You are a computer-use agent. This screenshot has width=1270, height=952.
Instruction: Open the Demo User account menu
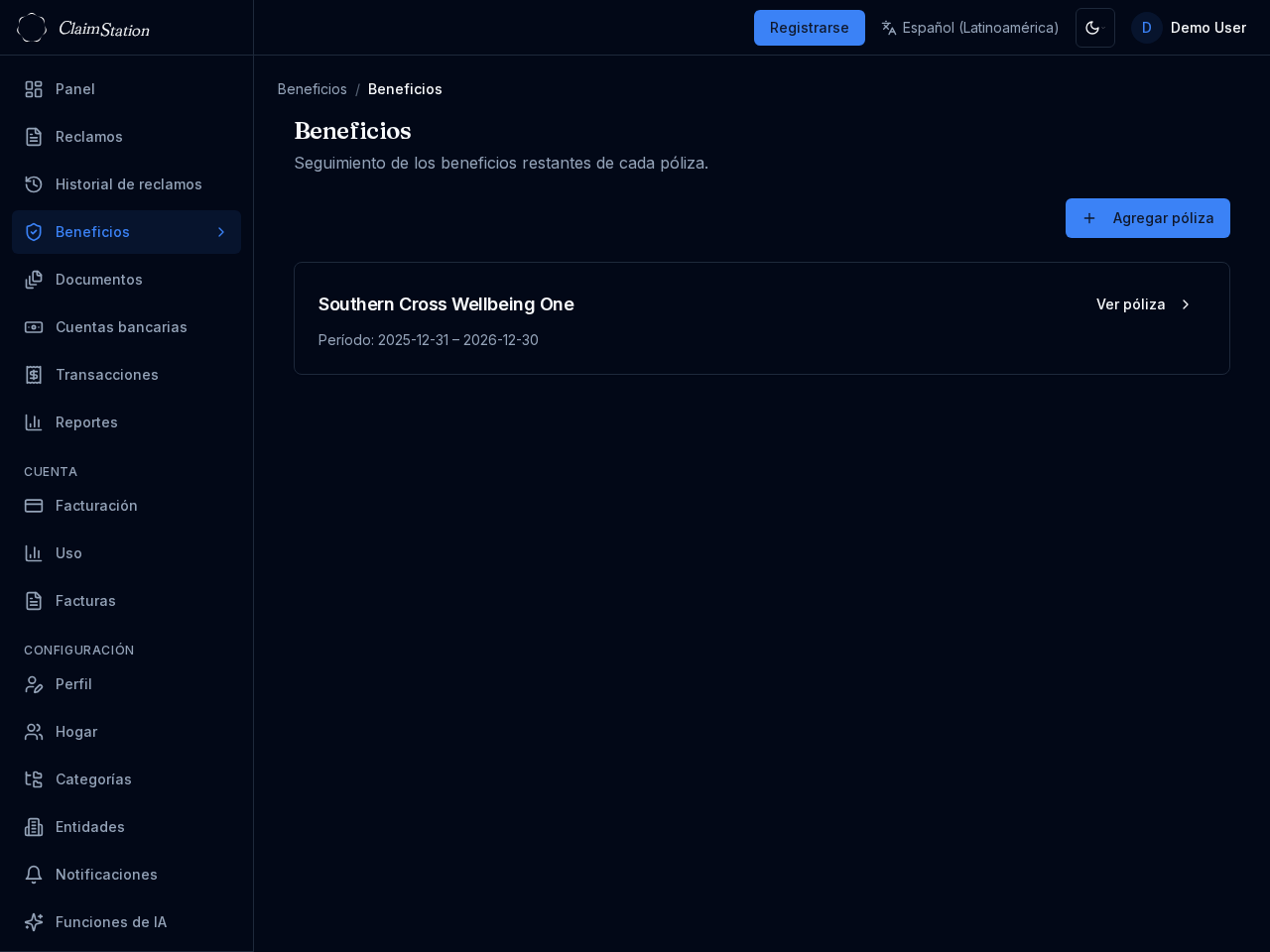(1189, 28)
